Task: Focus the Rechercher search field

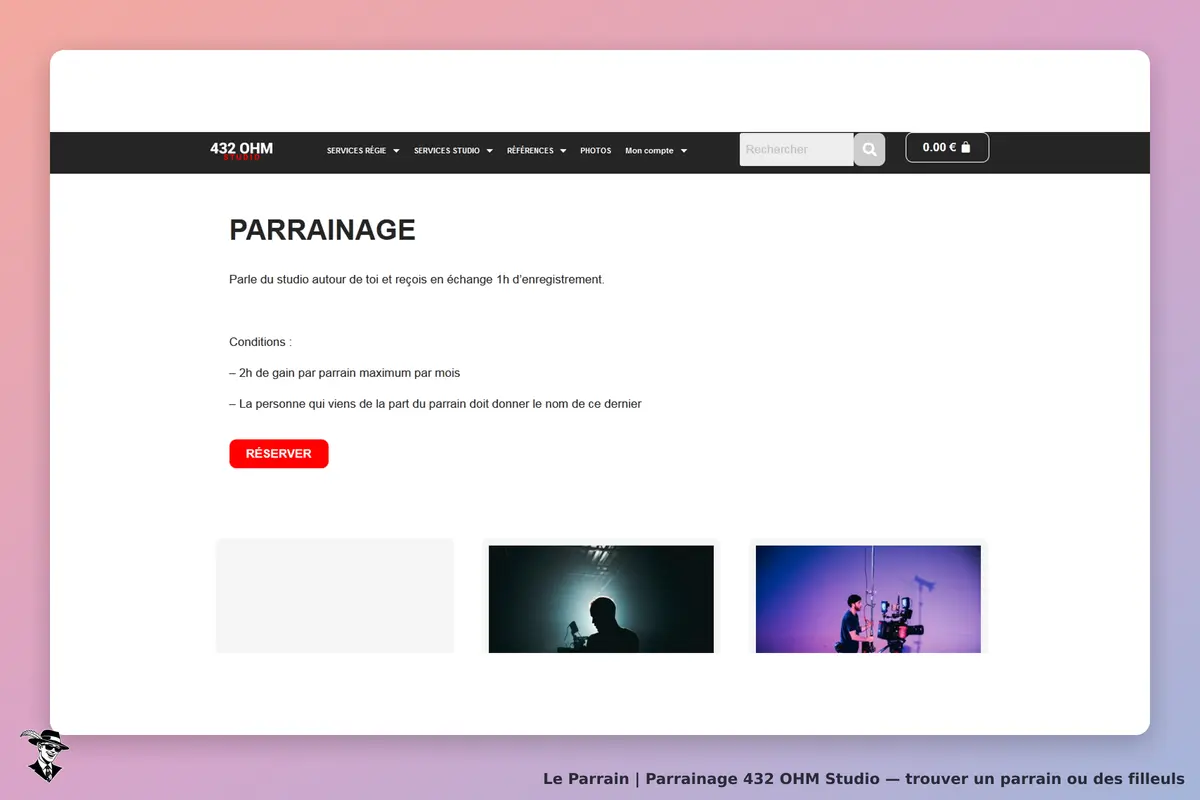Action: pos(797,149)
